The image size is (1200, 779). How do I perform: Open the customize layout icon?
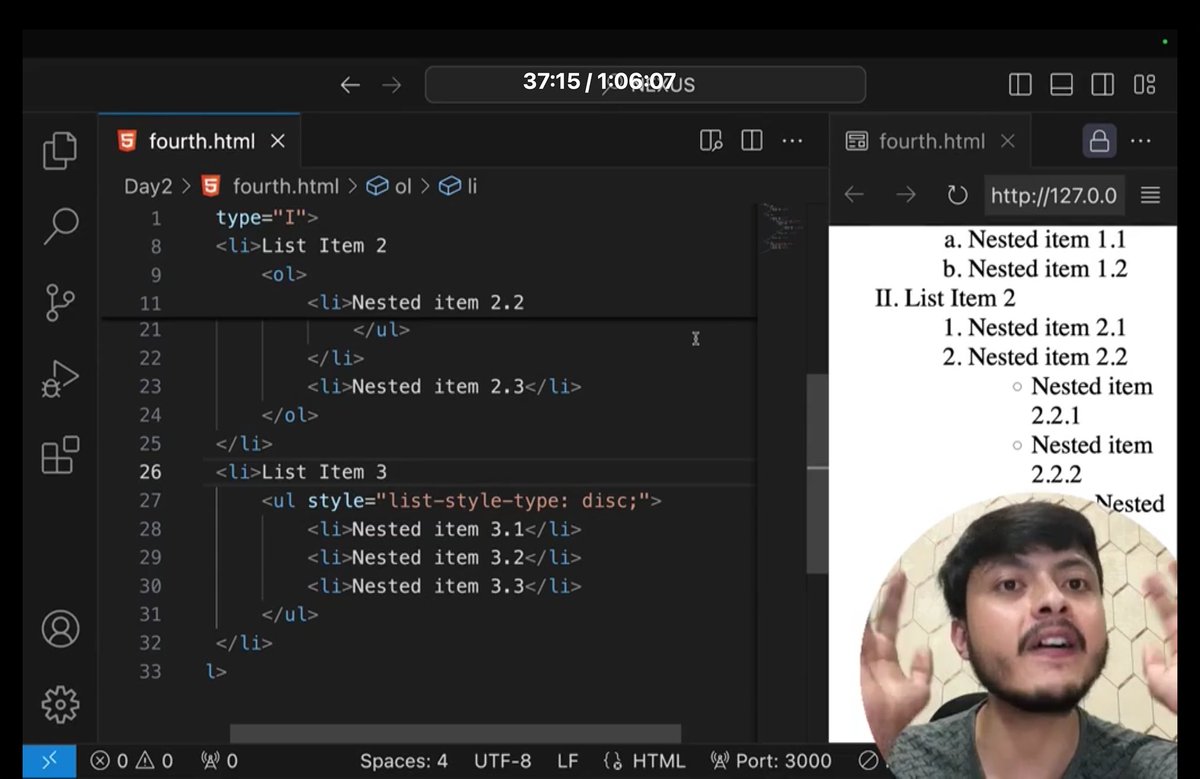pos(1144,85)
